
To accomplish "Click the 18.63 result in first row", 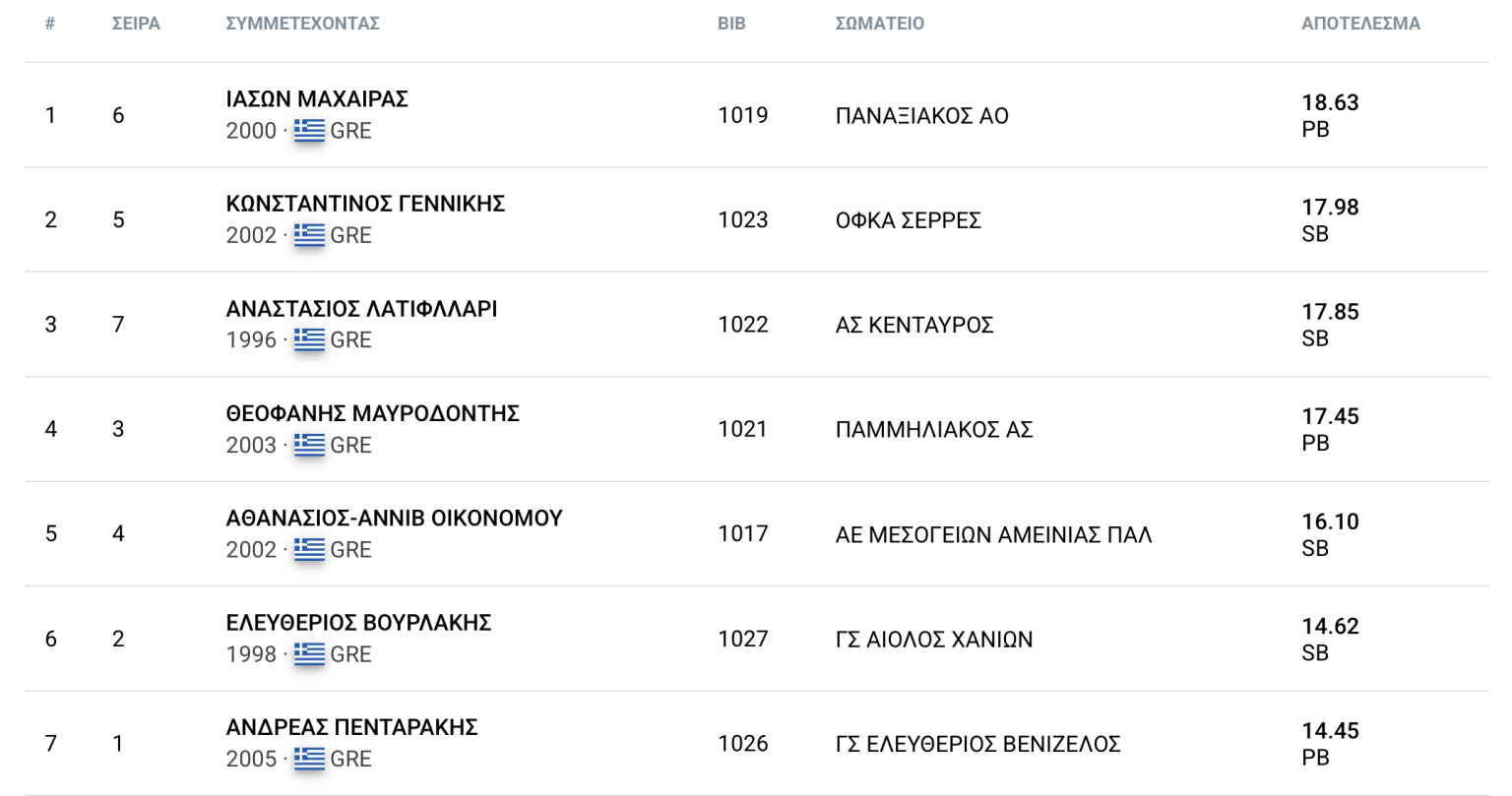I will (x=1330, y=102).
